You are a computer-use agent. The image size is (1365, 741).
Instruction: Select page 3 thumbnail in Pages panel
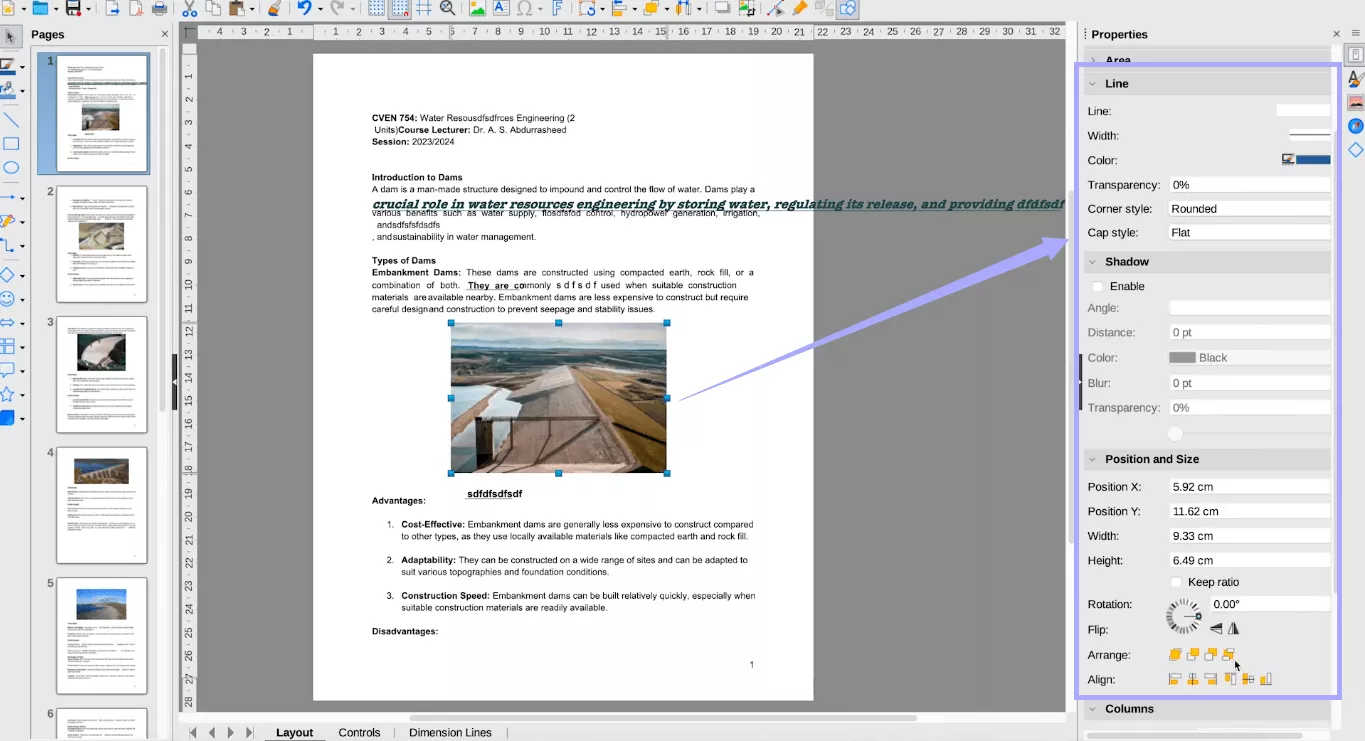101,375
